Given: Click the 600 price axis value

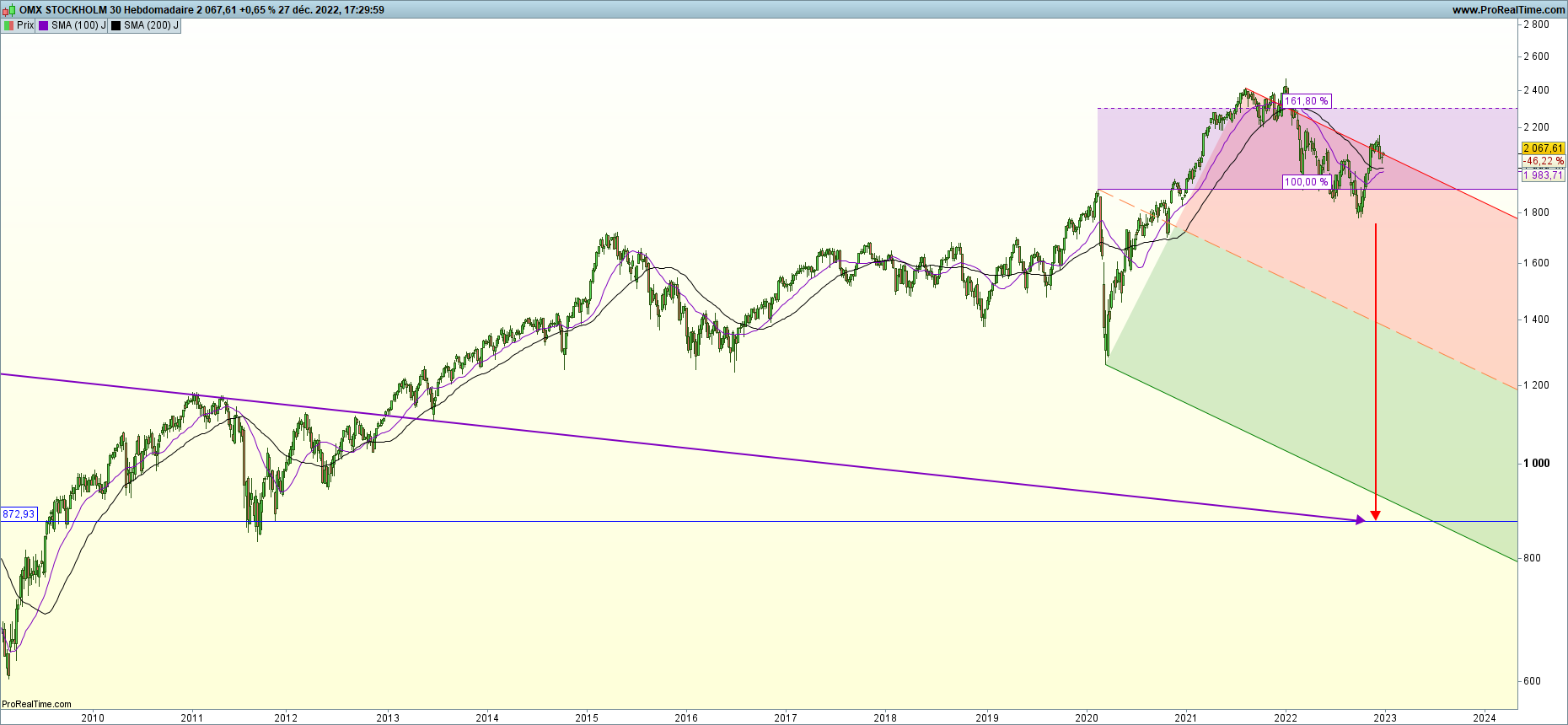Looking at the screenshot, I should 1532,681.
